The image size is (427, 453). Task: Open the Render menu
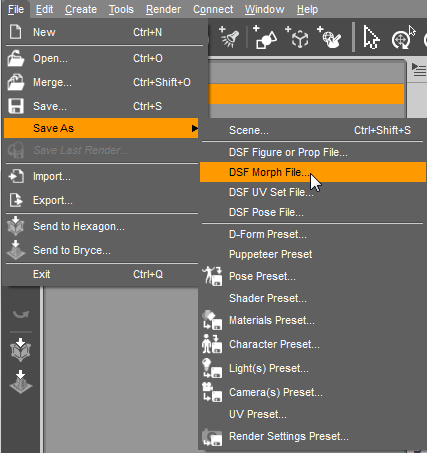click(x=163, y=9)
